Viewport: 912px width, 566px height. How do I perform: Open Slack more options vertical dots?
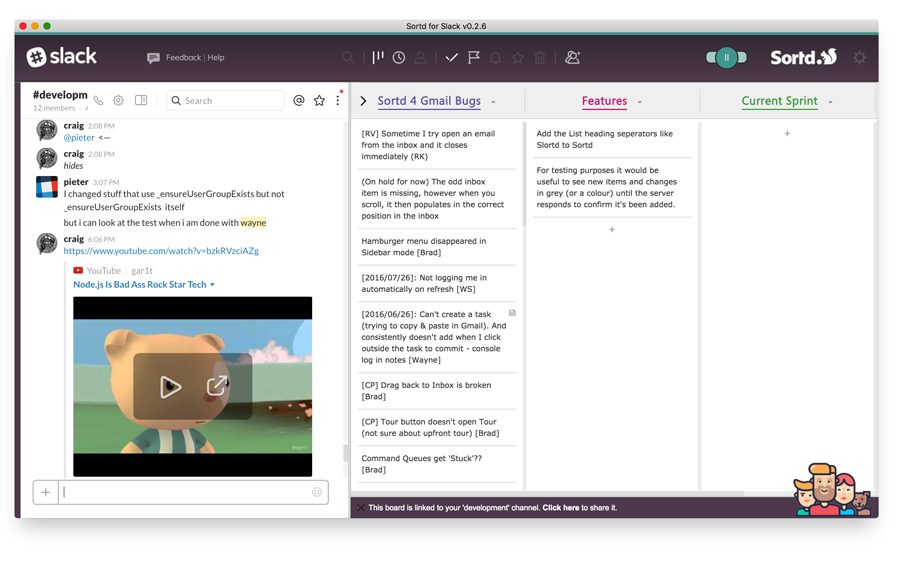(x=338, y=101)
